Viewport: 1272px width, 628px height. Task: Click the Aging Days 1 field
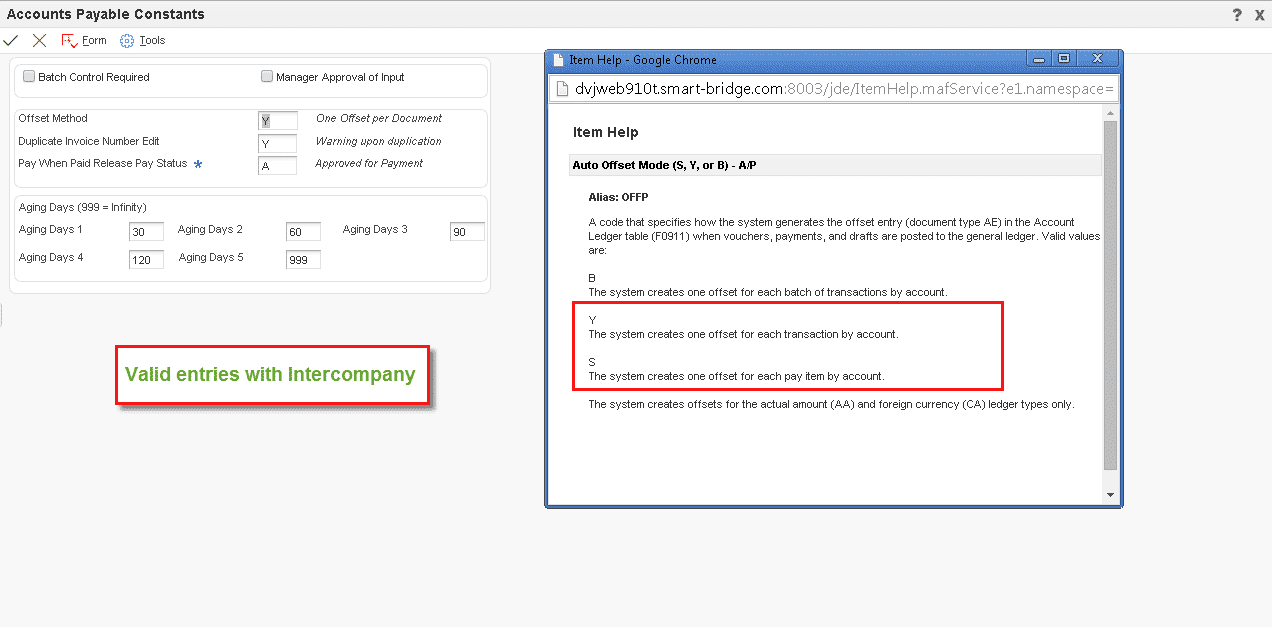146,232
